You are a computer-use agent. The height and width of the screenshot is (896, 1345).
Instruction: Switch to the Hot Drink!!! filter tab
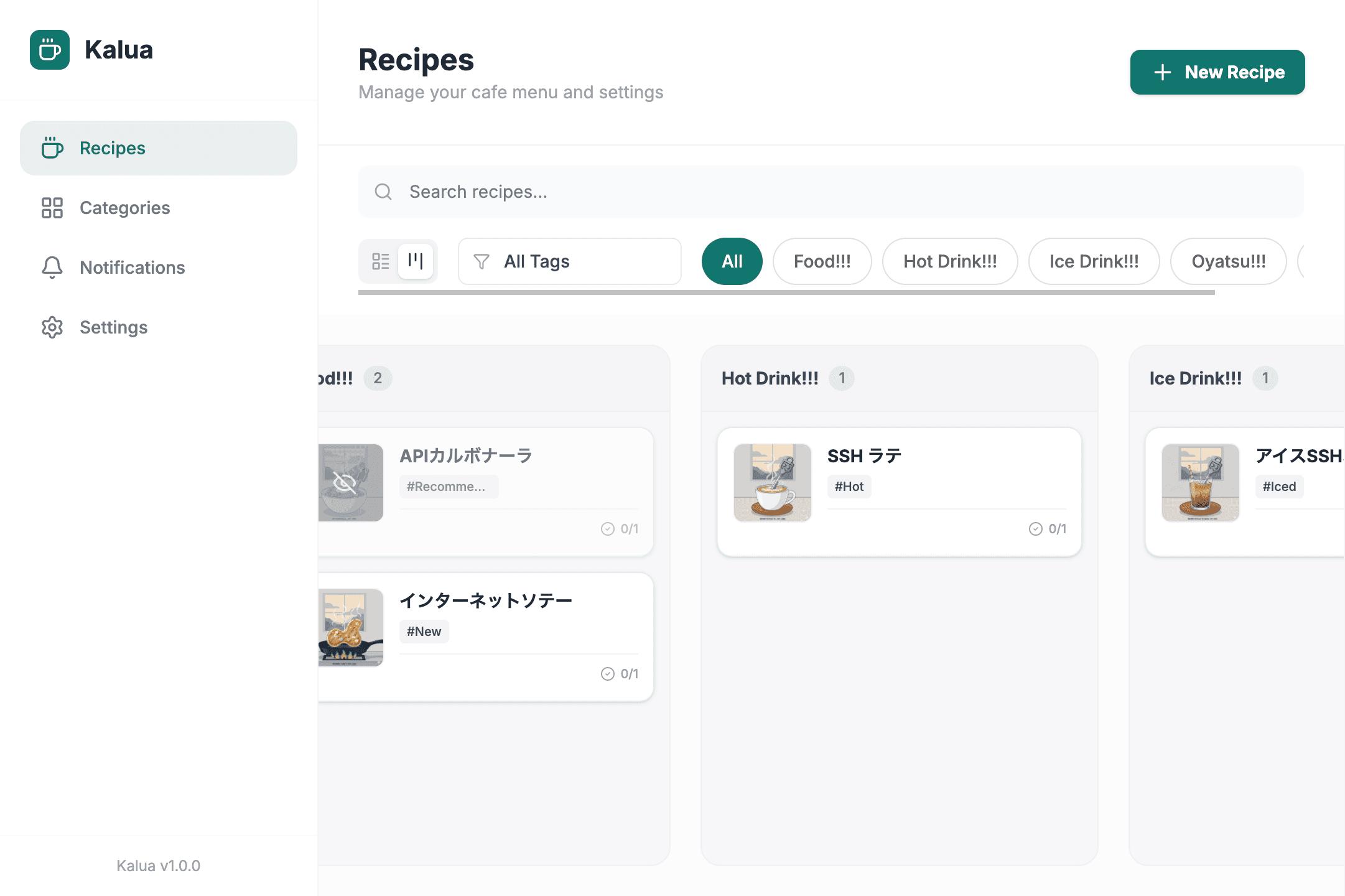click(x=950, y=261)
